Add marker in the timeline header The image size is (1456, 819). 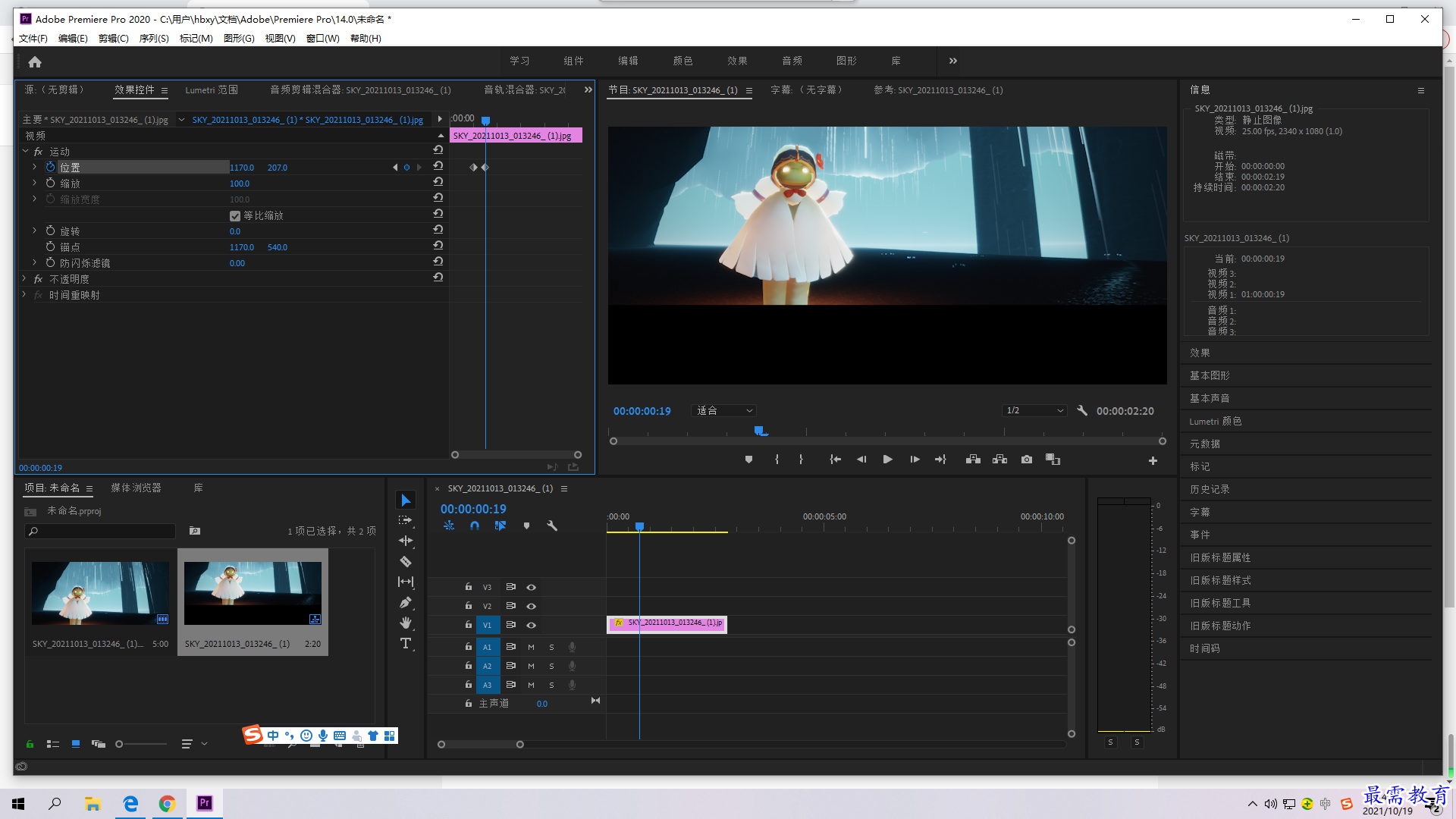tap(526, 526)
